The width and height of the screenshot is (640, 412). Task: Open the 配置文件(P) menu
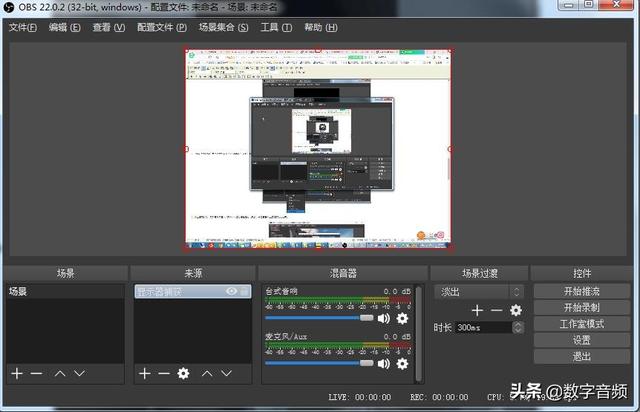click(162, 27)
